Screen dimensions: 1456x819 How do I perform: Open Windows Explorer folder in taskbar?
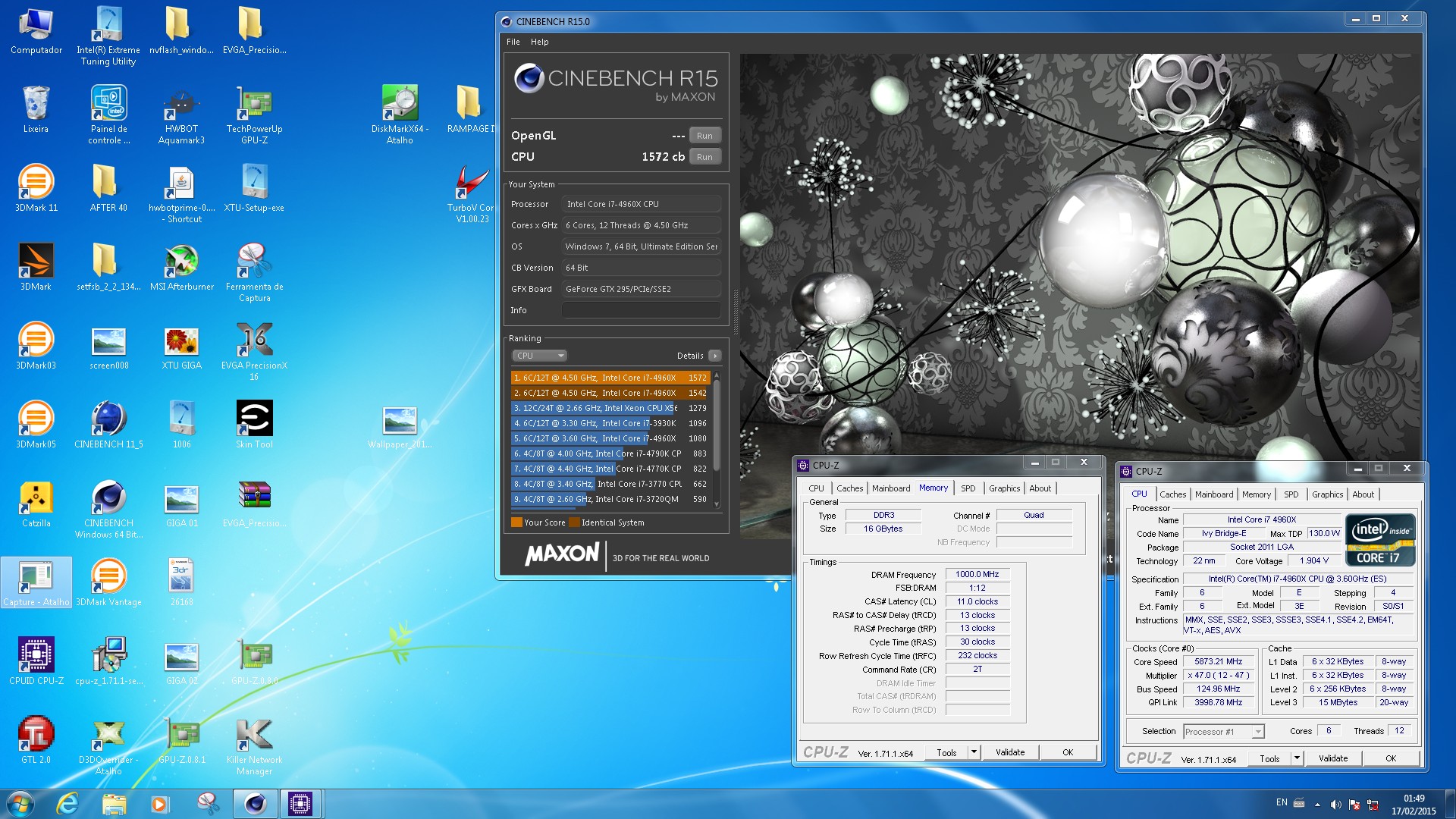click(x=114, y=803)
